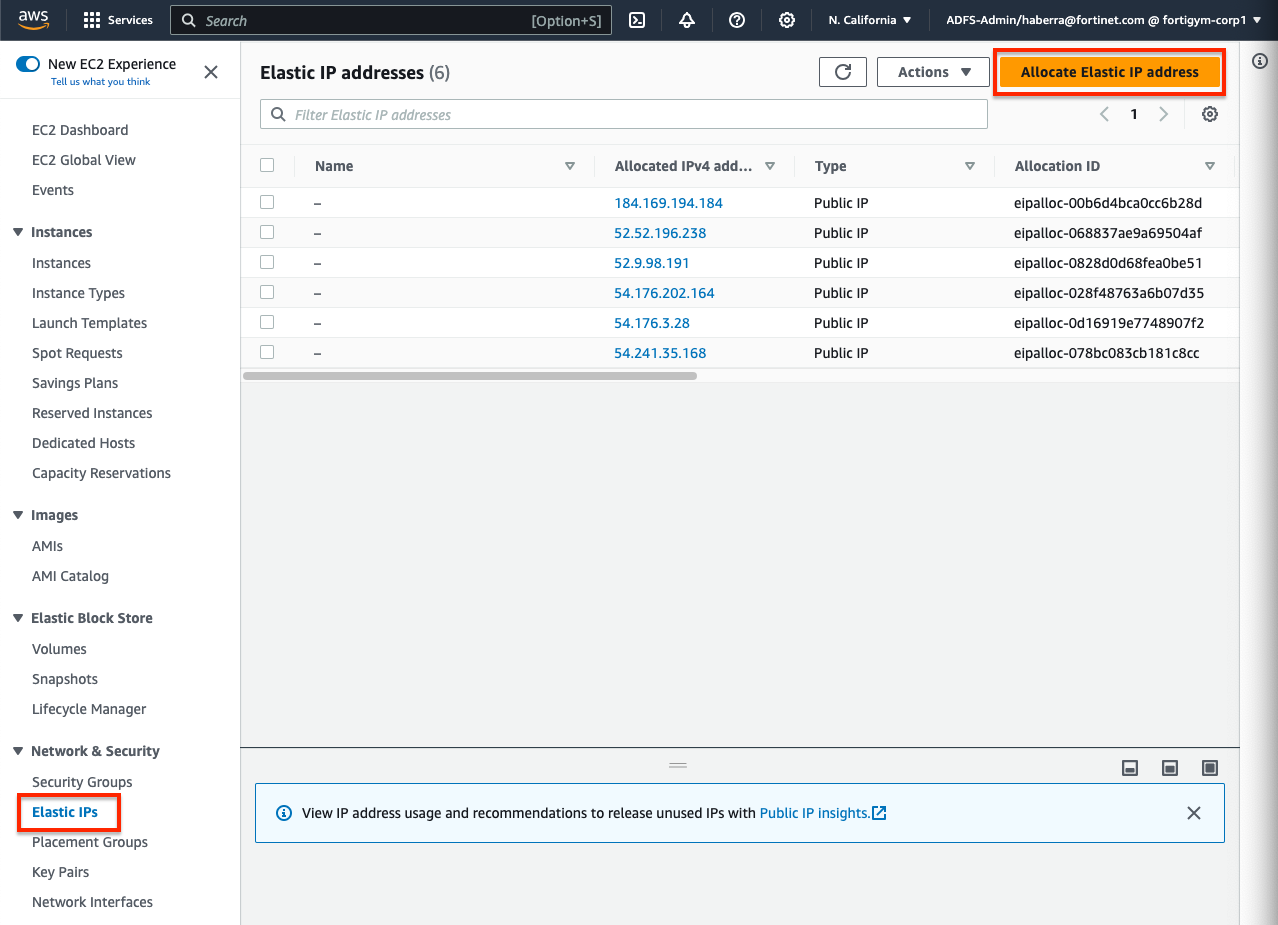This screenshot has width=1278, height=925.
Task: Close the EC2 sidebar navigation
Action: [x=211, y=72]
